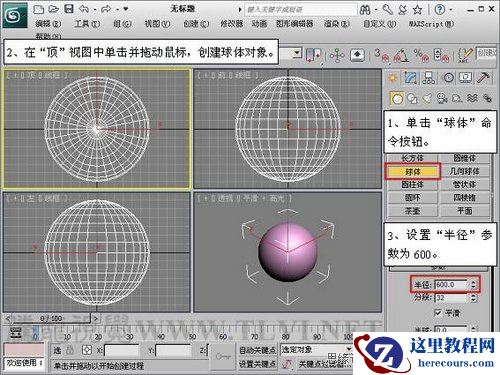
Task: Open the help question mark icon
Action: pos(440,10)
